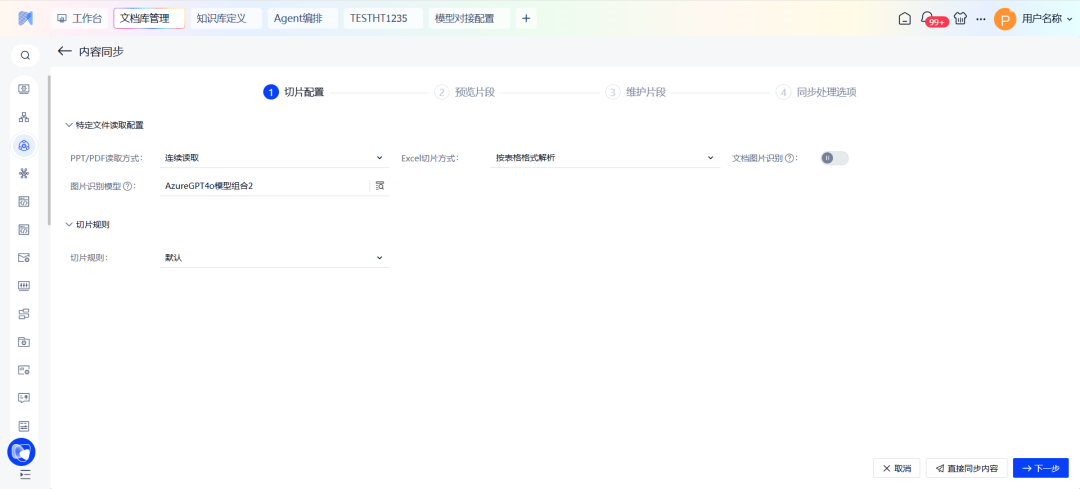The height and width of the screenshot is (489, 1080).
Task: Collapse the 特定文件读取配置 section
Action: point(69,125)
